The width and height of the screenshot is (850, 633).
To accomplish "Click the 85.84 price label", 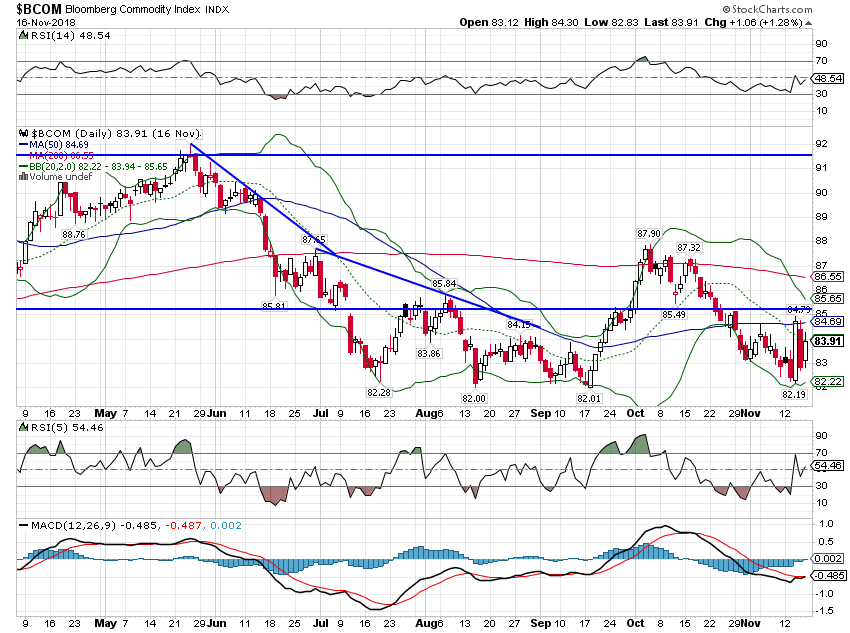I will 444,283.
